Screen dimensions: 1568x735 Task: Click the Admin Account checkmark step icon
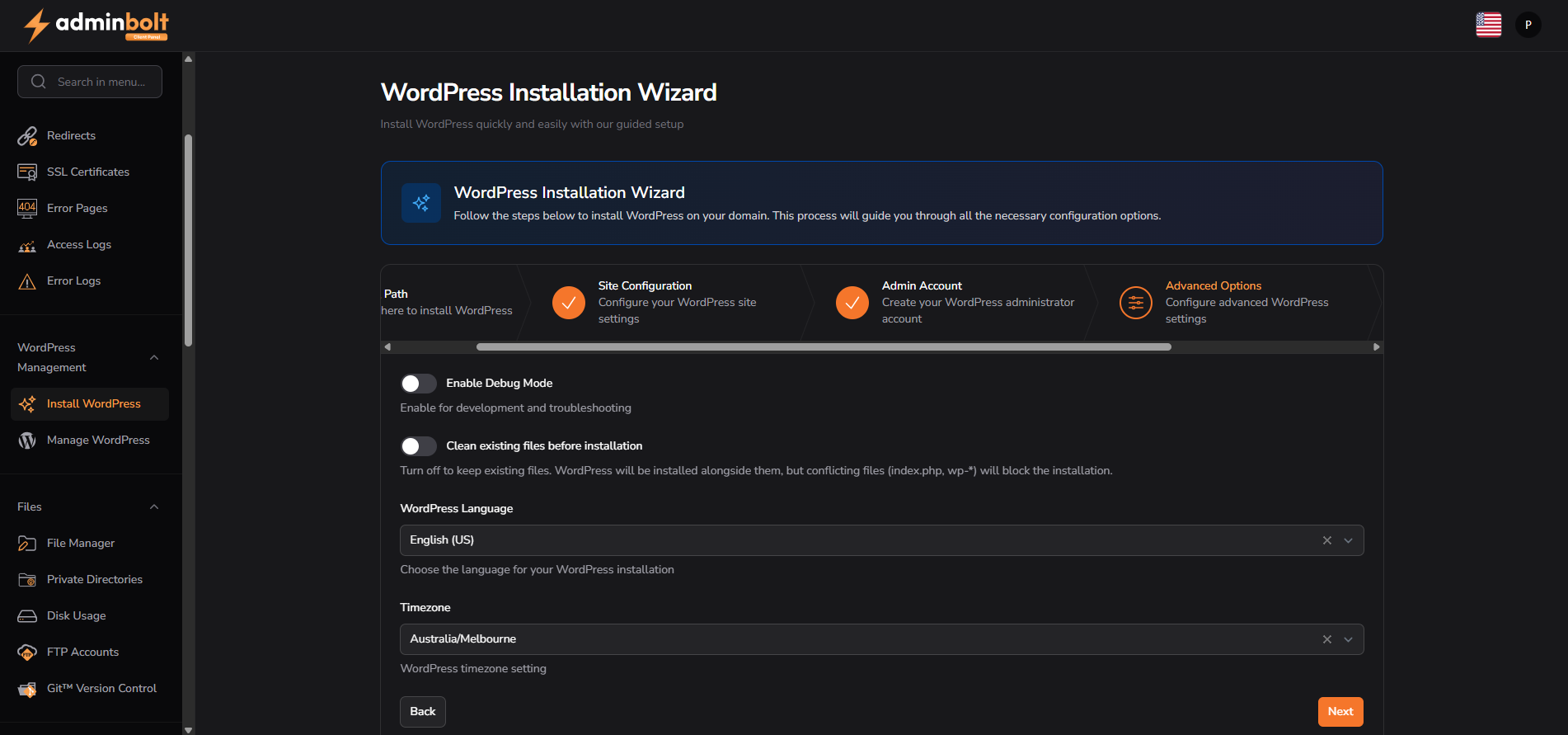click(x=852, y=303)
